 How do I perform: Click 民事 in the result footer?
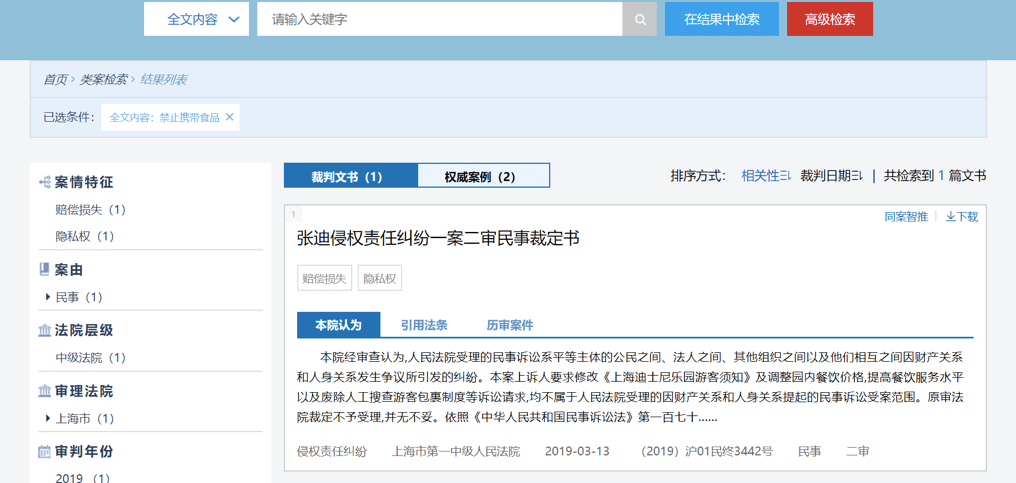pos(809,451)
